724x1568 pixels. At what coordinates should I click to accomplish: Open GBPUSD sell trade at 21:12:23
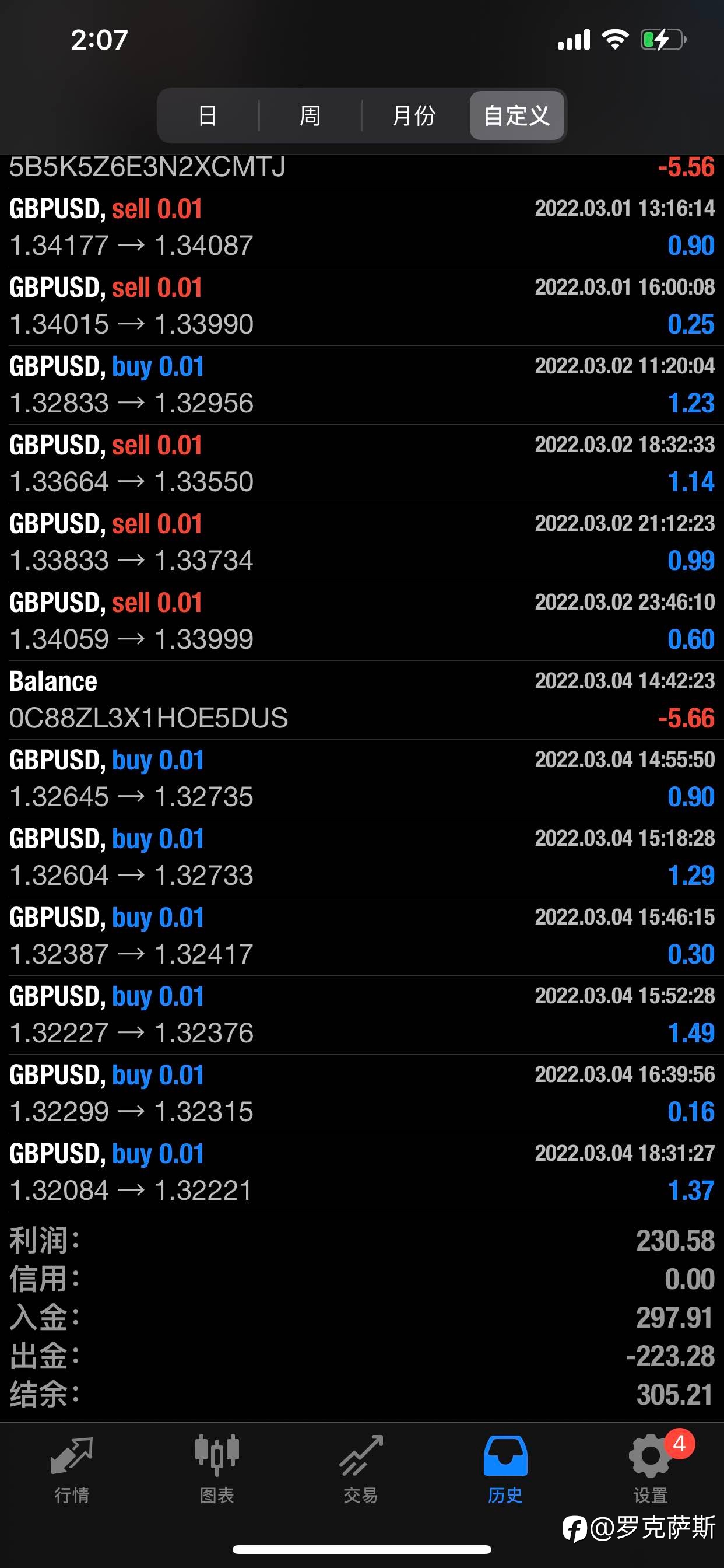tap(362, 542)
